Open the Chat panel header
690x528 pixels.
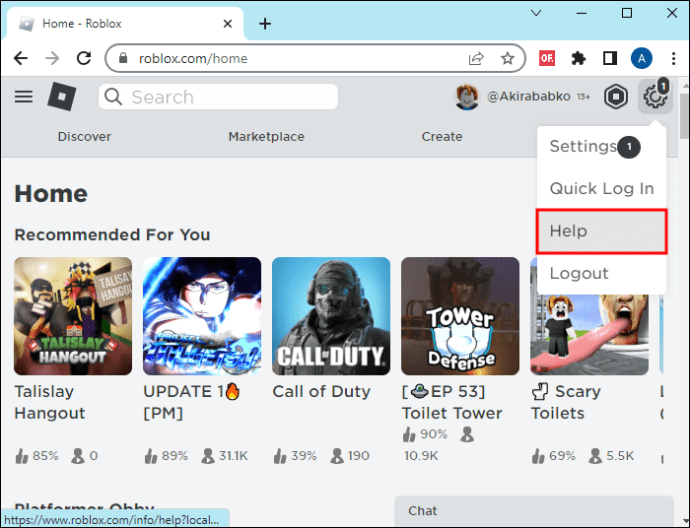click(534, 511)
